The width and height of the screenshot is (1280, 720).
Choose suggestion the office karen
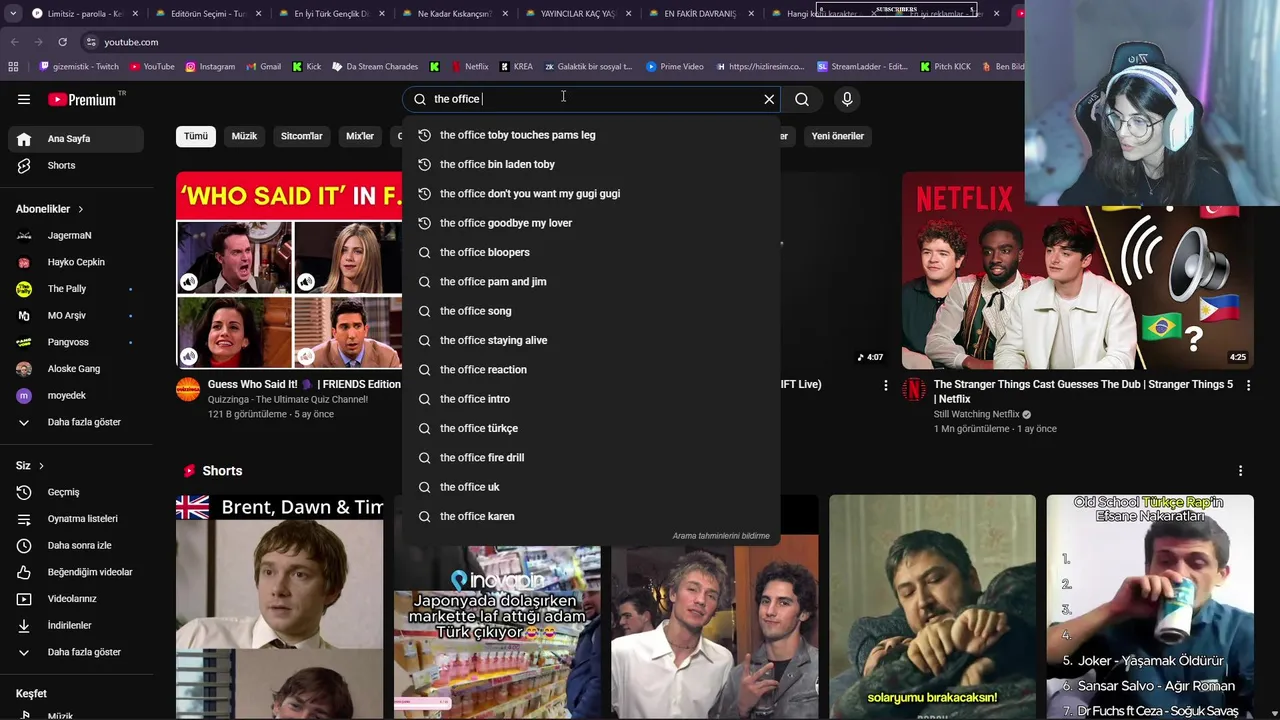click(591, 516)
